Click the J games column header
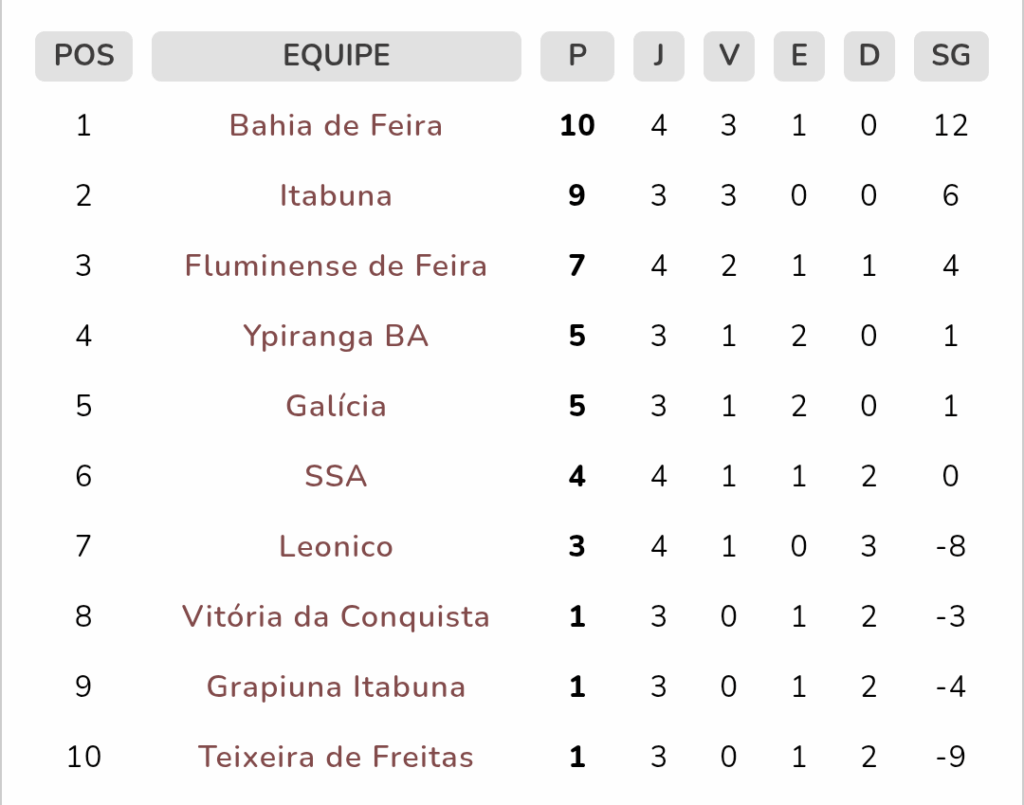The image size is (1024, 805). click(659, 56)
